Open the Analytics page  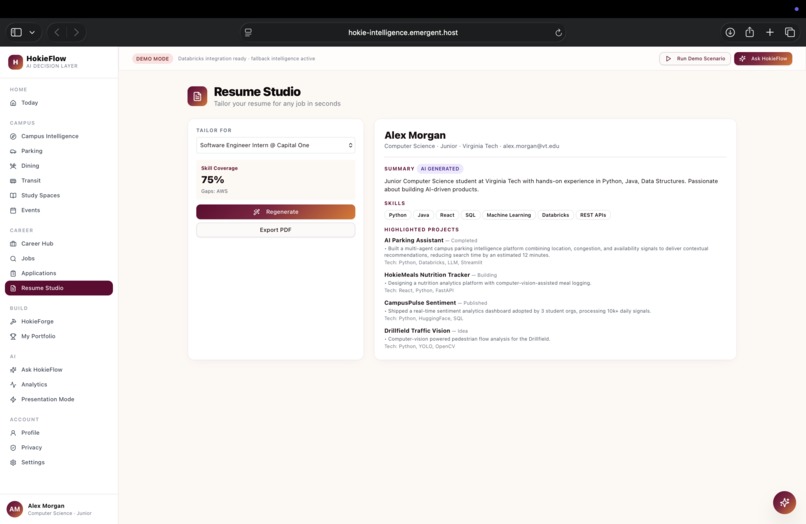click(59, 385)
